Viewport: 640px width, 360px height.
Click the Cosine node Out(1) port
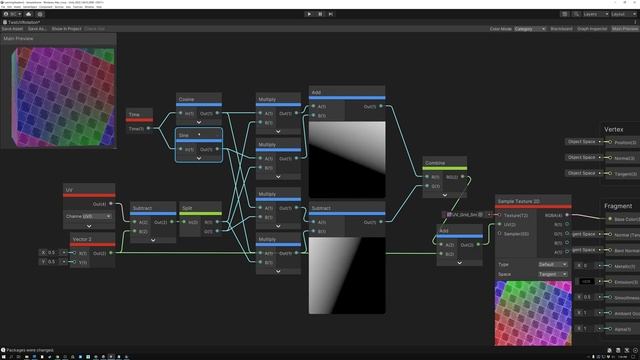(217, 113)
